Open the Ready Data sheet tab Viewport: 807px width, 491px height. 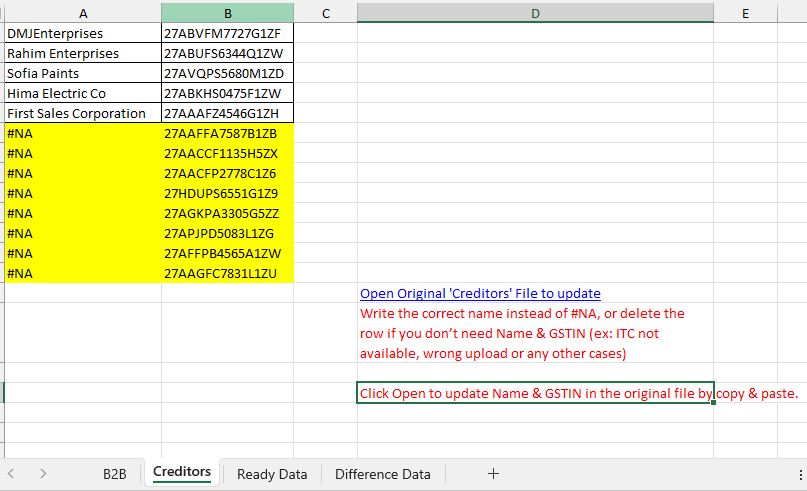click(x=271, y=474)
